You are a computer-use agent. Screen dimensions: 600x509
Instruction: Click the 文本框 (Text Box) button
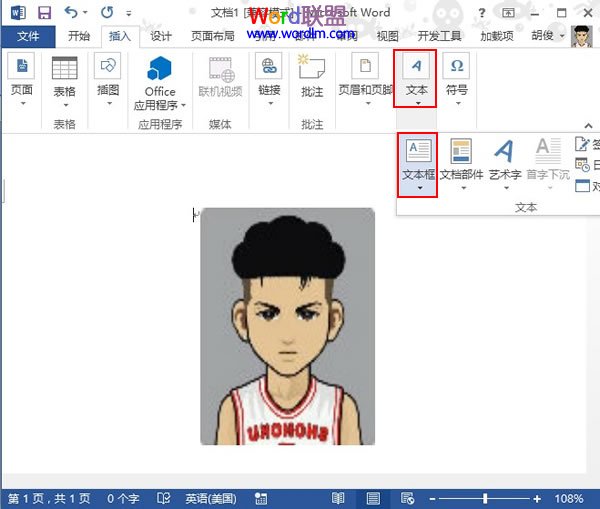418,160
